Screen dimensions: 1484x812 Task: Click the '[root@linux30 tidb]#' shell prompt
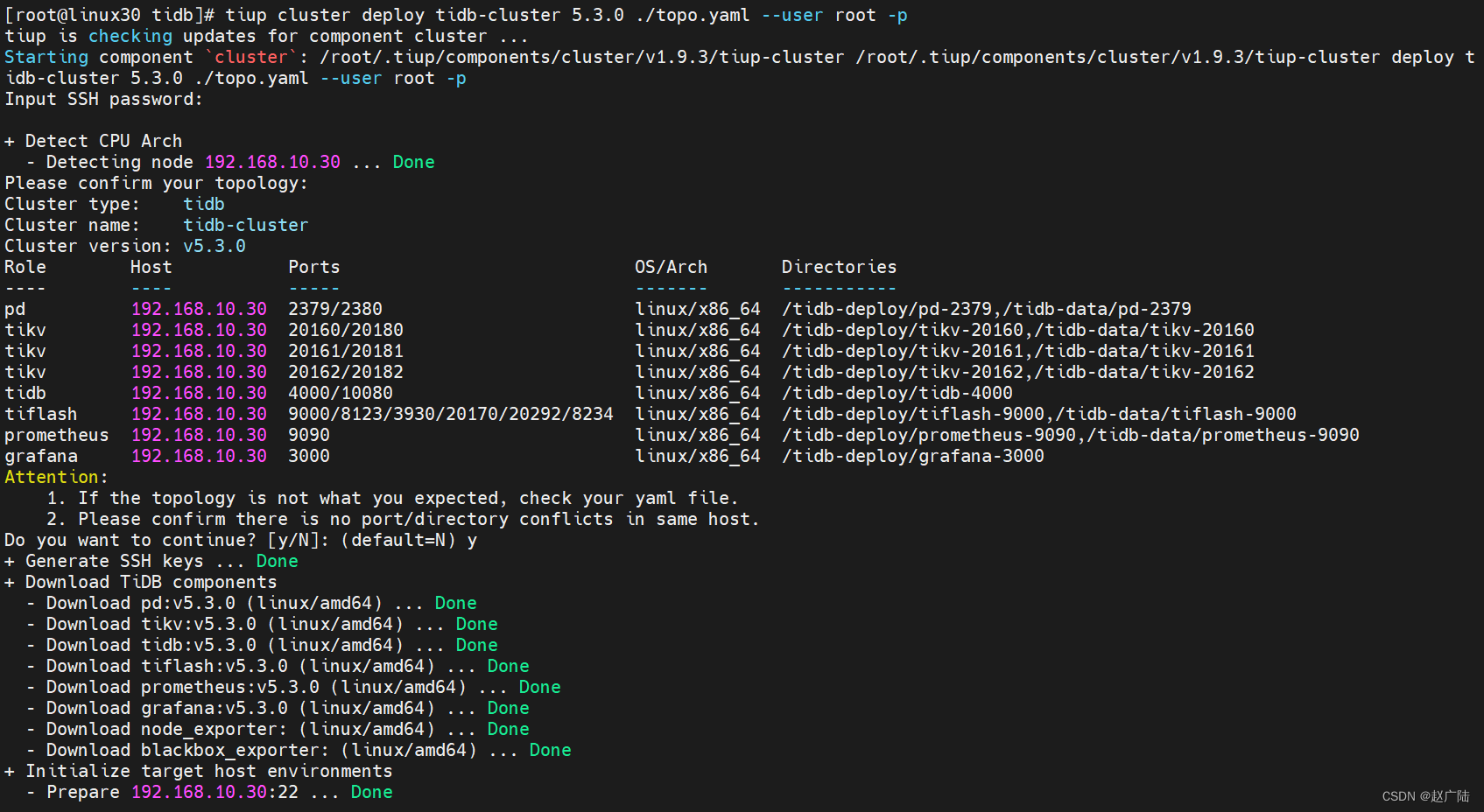tap(109, 15)
